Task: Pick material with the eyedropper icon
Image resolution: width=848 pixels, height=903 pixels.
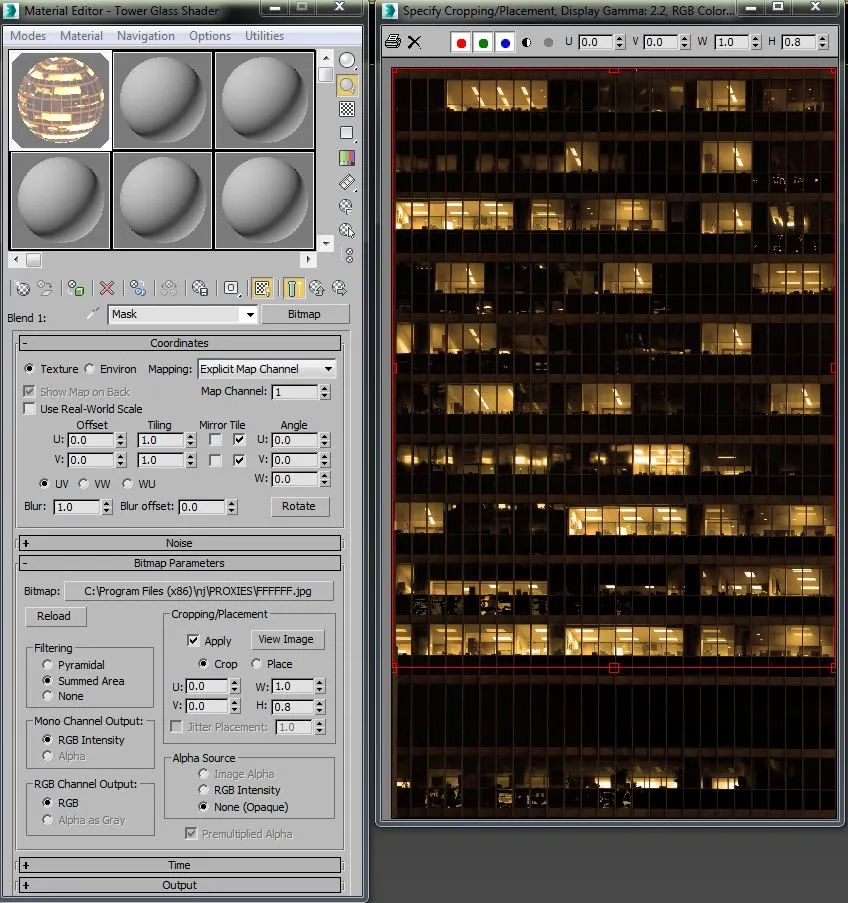Action: pos(92,314)
